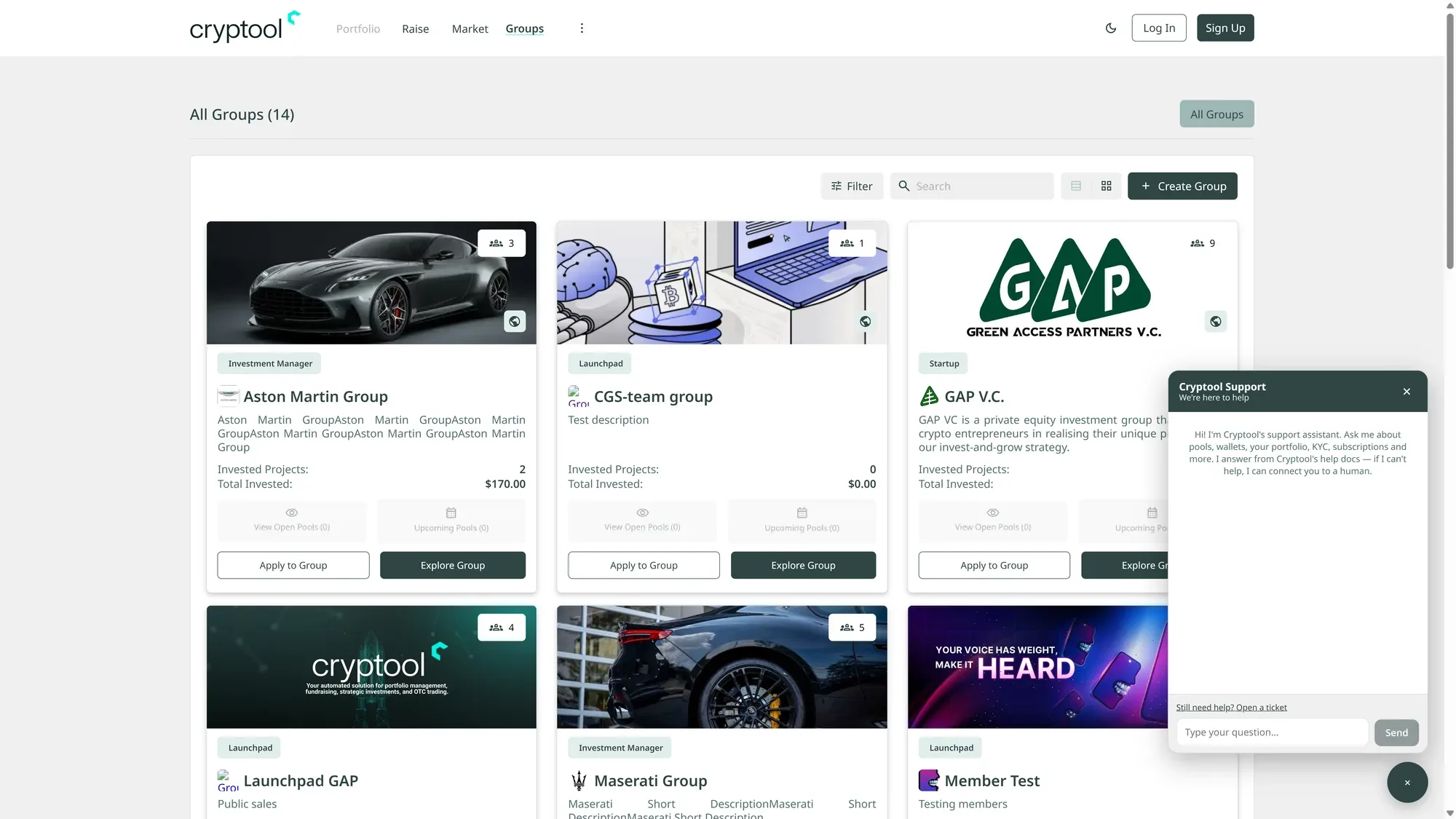View Open Pools for GAP V.C.

[993, 521]
